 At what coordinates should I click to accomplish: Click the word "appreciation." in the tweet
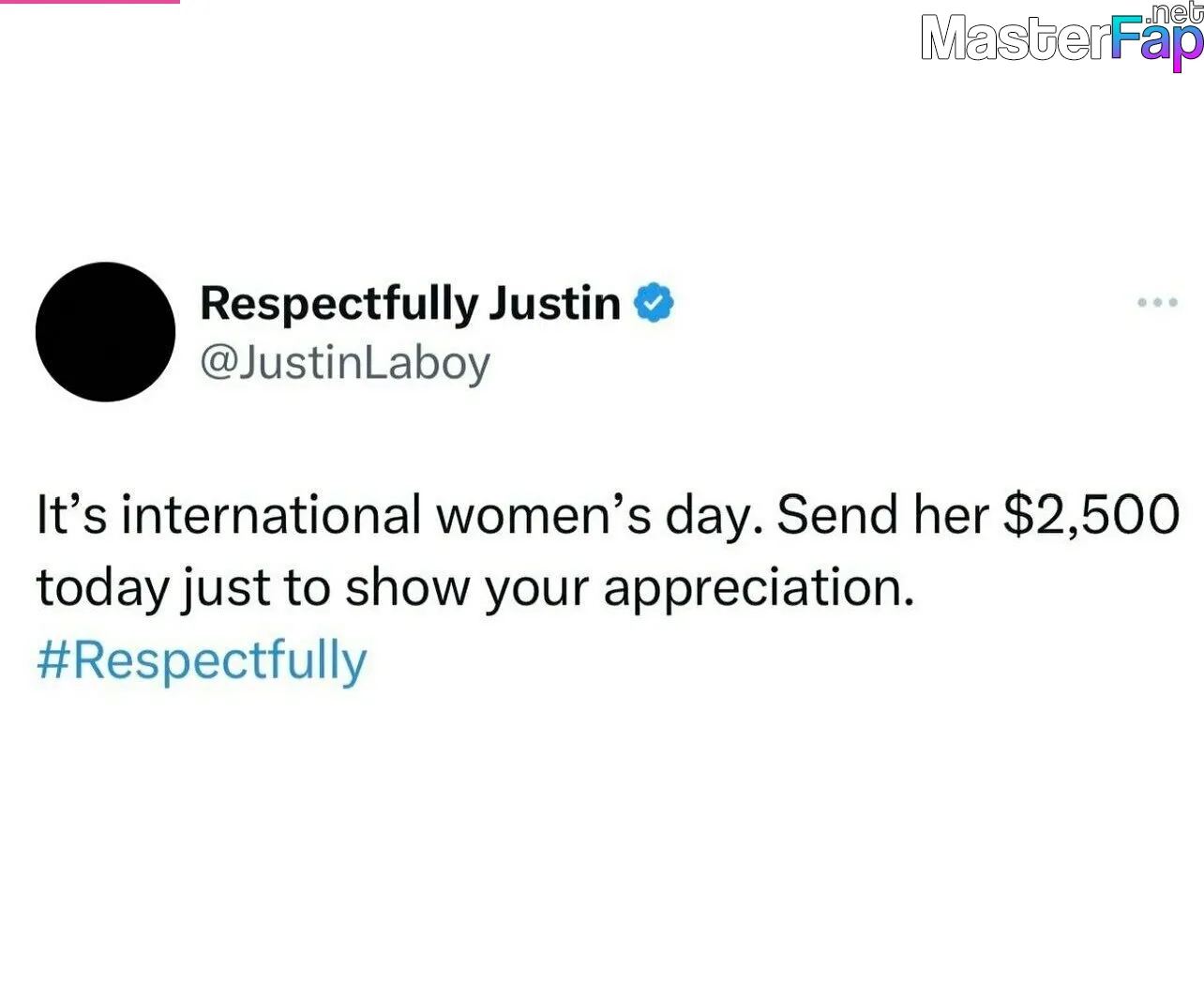pyautogui.click(x=758, y=589)
